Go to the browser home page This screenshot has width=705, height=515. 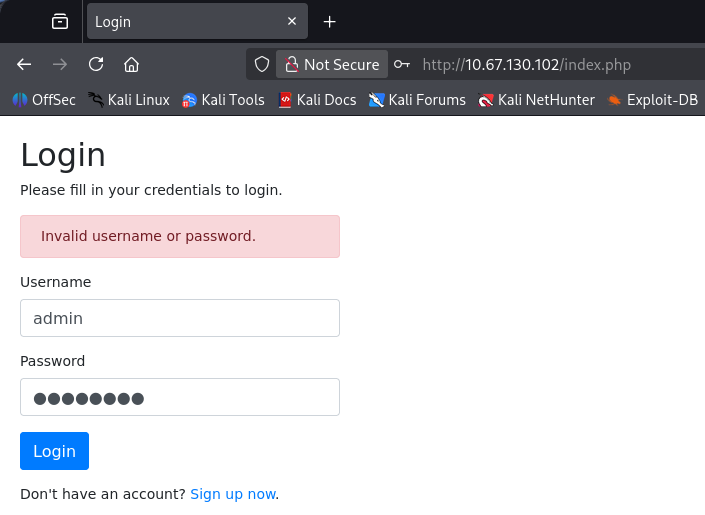(131, 64)
